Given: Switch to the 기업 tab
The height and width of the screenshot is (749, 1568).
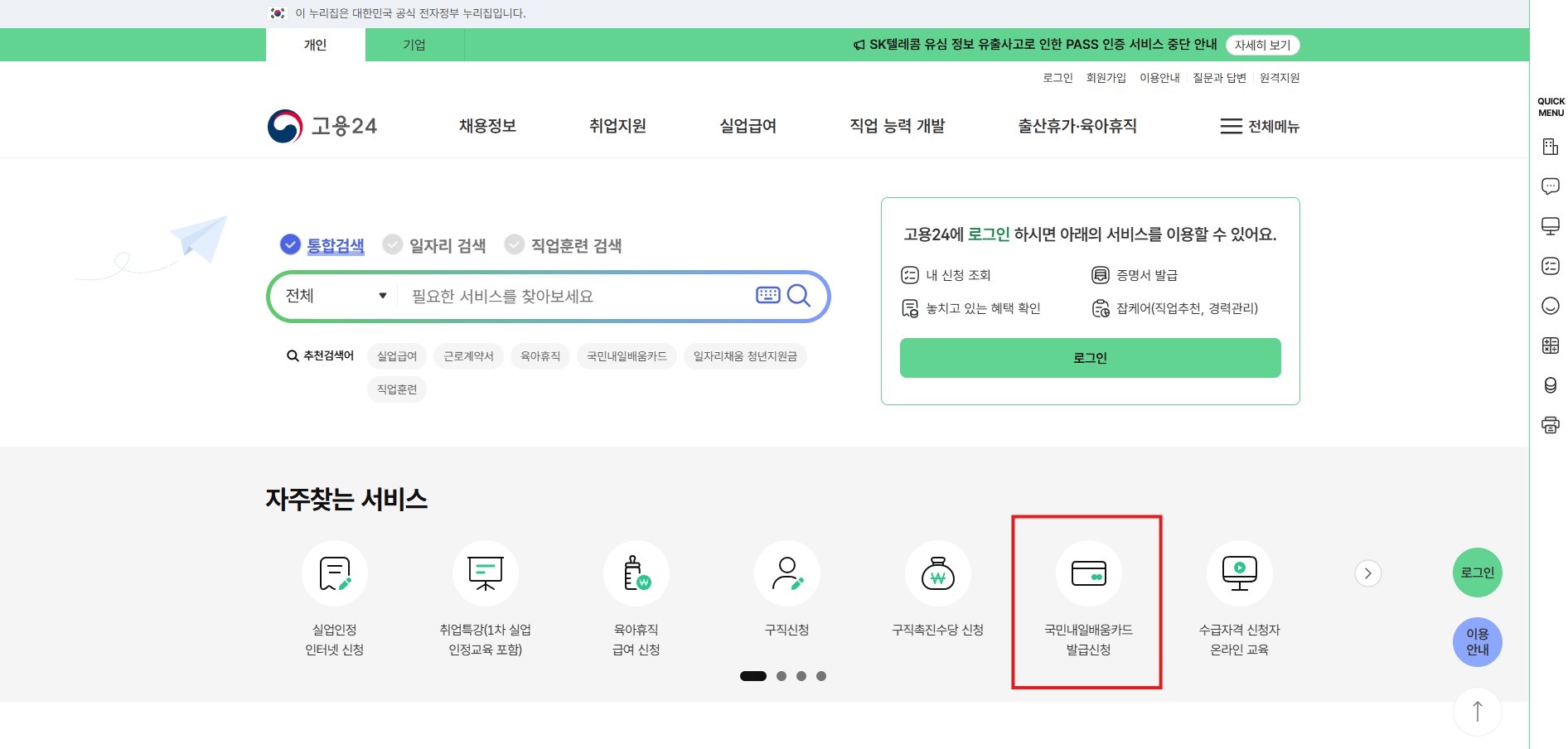Looking at the screenshot, I should pos(414,45).
